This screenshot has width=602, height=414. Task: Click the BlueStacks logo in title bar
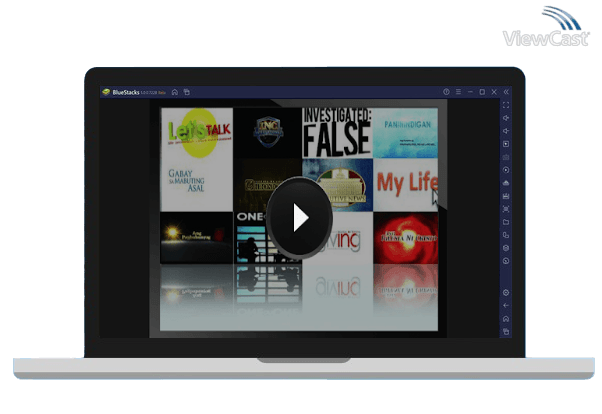(x=106, y=92)
